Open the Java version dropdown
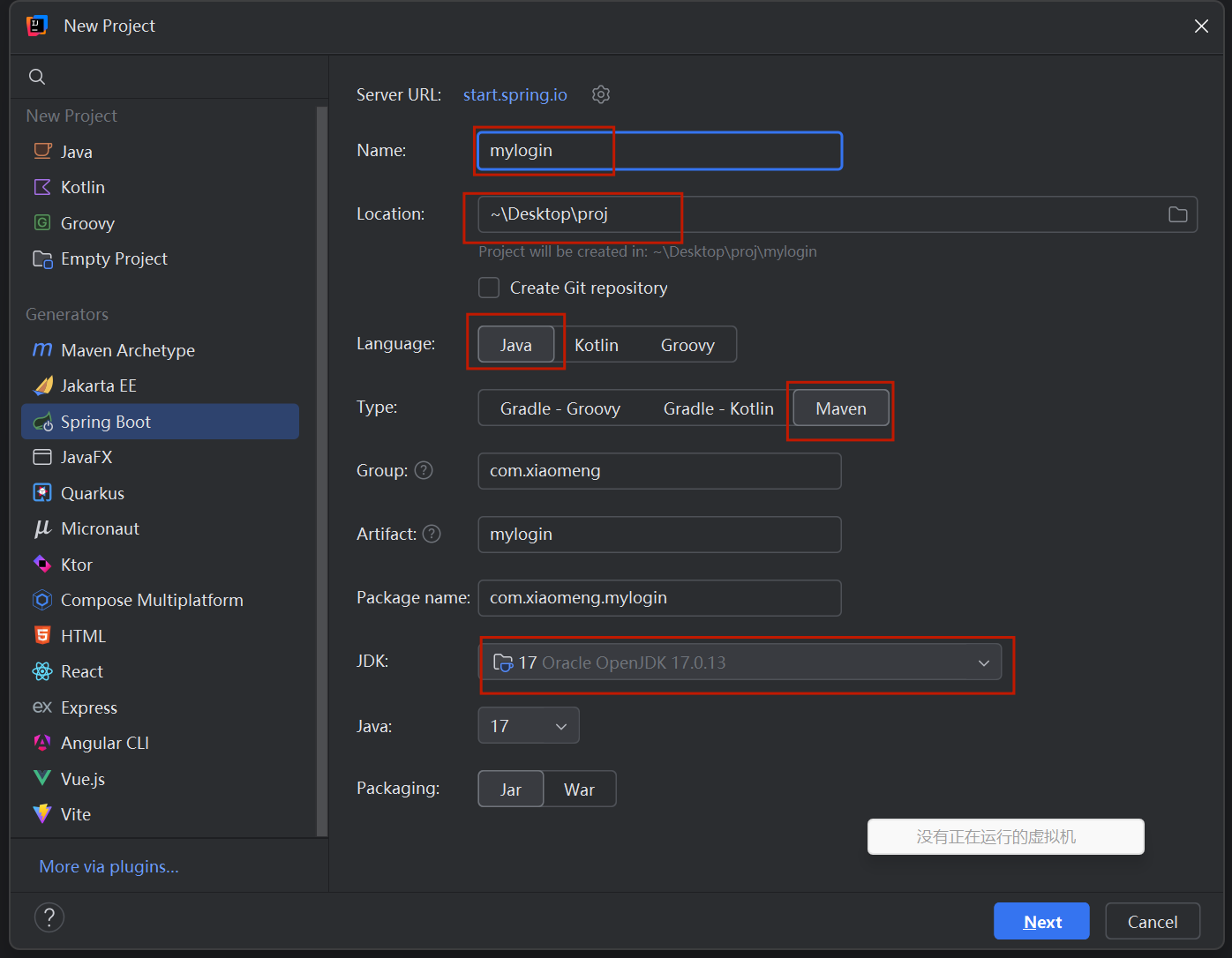This screenshot has width=1232, height=958. pos(528,726)
